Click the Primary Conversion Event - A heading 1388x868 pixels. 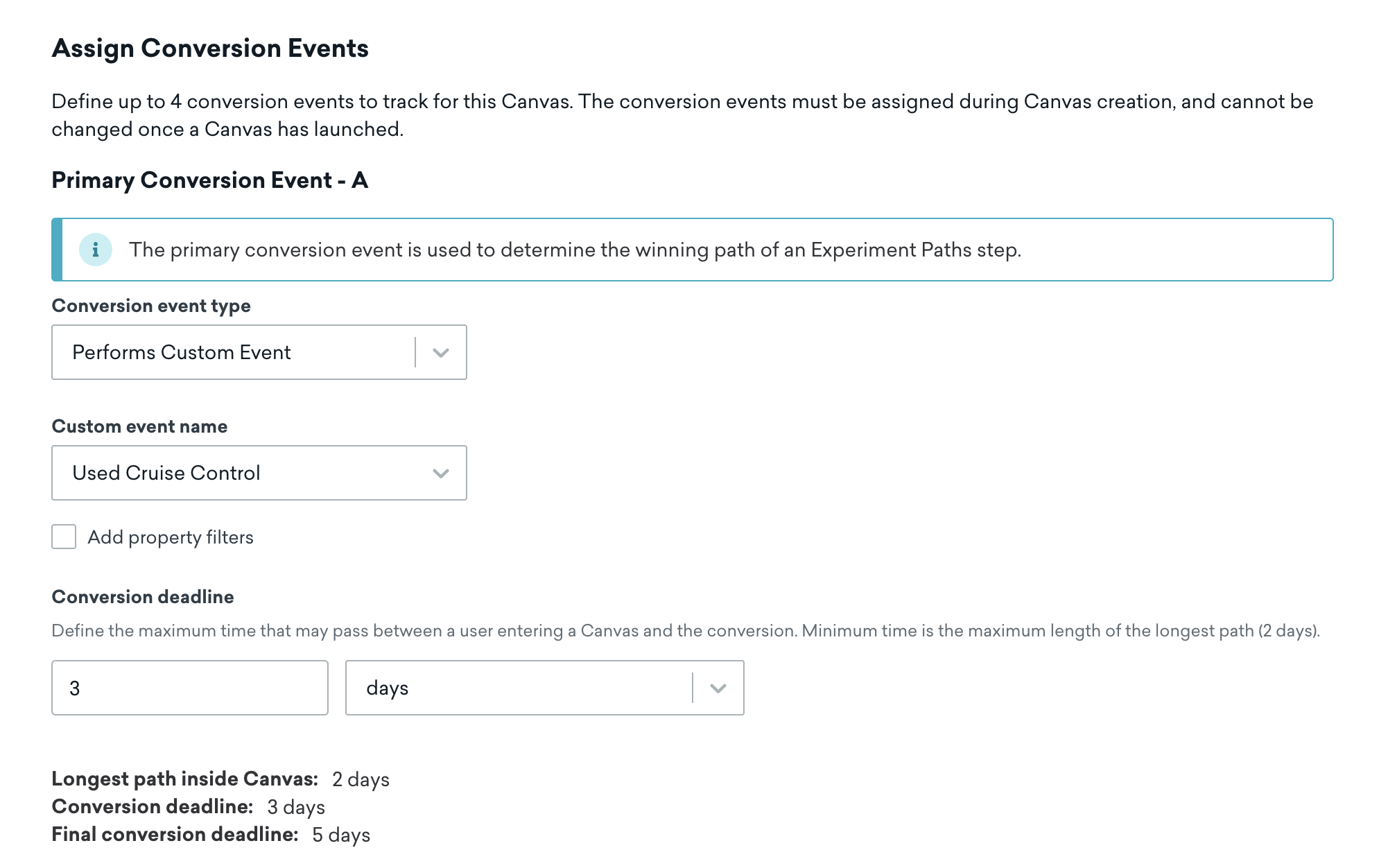210,180
